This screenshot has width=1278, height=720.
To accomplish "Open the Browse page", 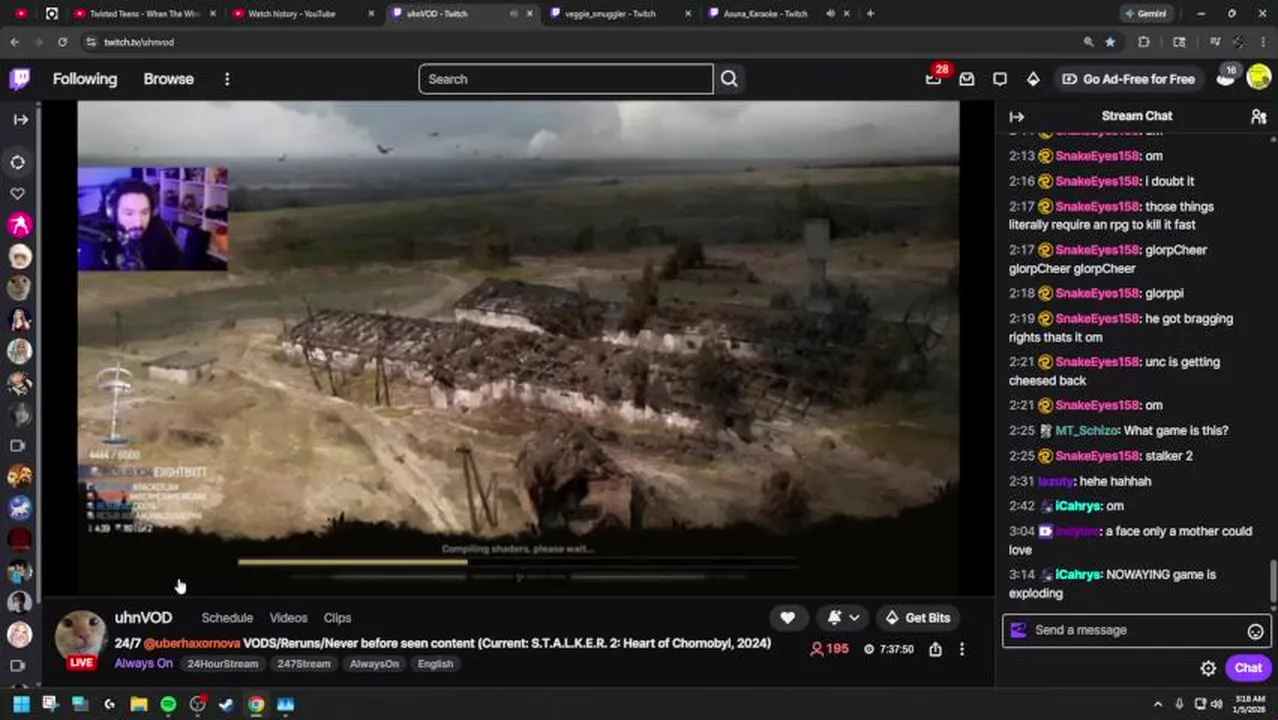I will [168, 79].
